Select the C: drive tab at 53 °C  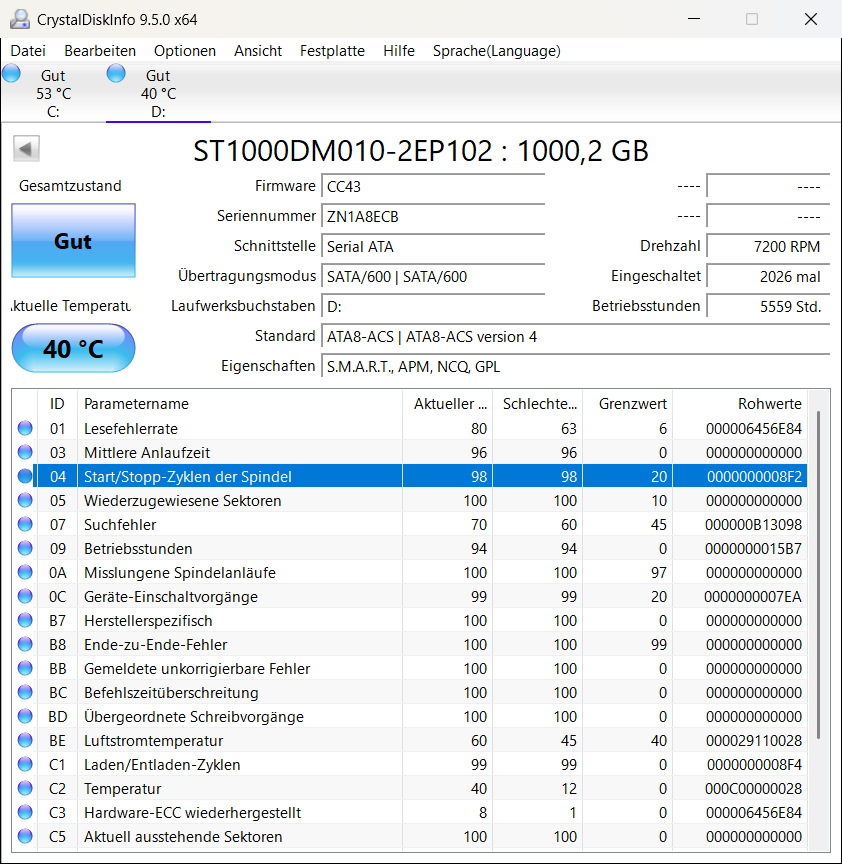click(x=53, y=93)
